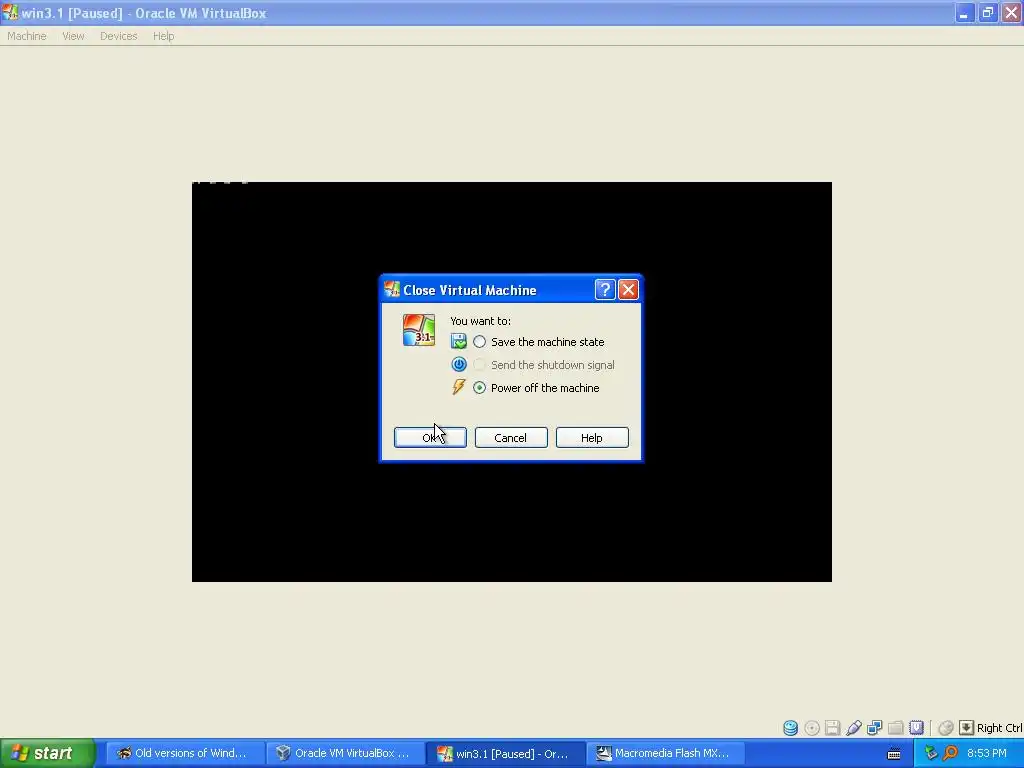Open the View menu
Image resolution: width=1024 pixels, height=768 pixels.
coord(73,36)
